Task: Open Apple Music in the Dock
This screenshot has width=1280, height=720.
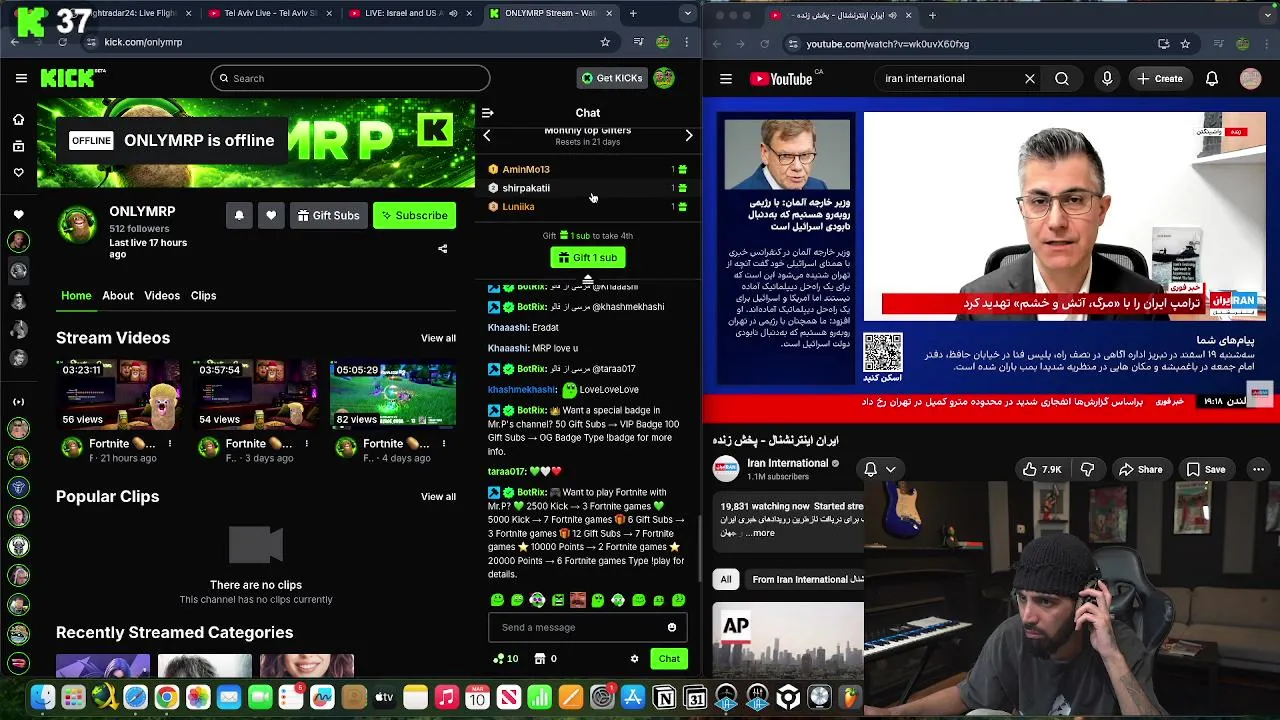Action: [446, 698]
